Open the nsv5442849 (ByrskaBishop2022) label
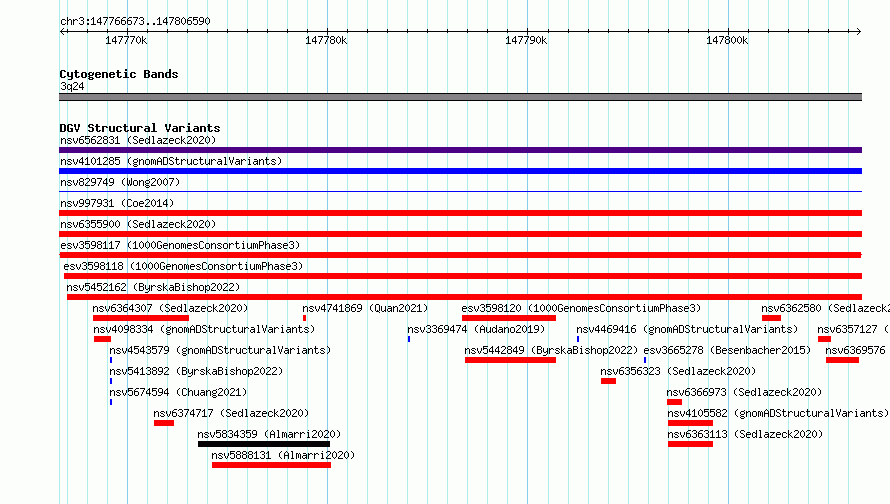 [x=551, y=350]
